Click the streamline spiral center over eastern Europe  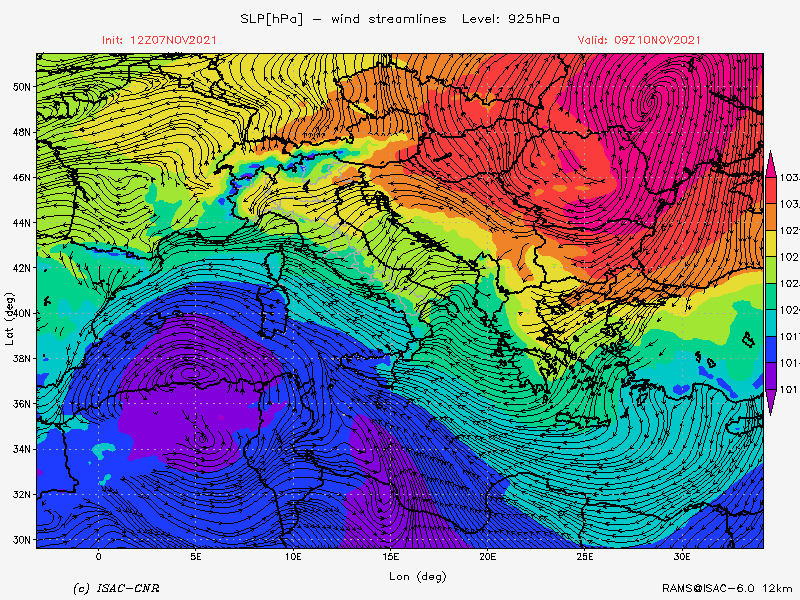tap(648, 102)
